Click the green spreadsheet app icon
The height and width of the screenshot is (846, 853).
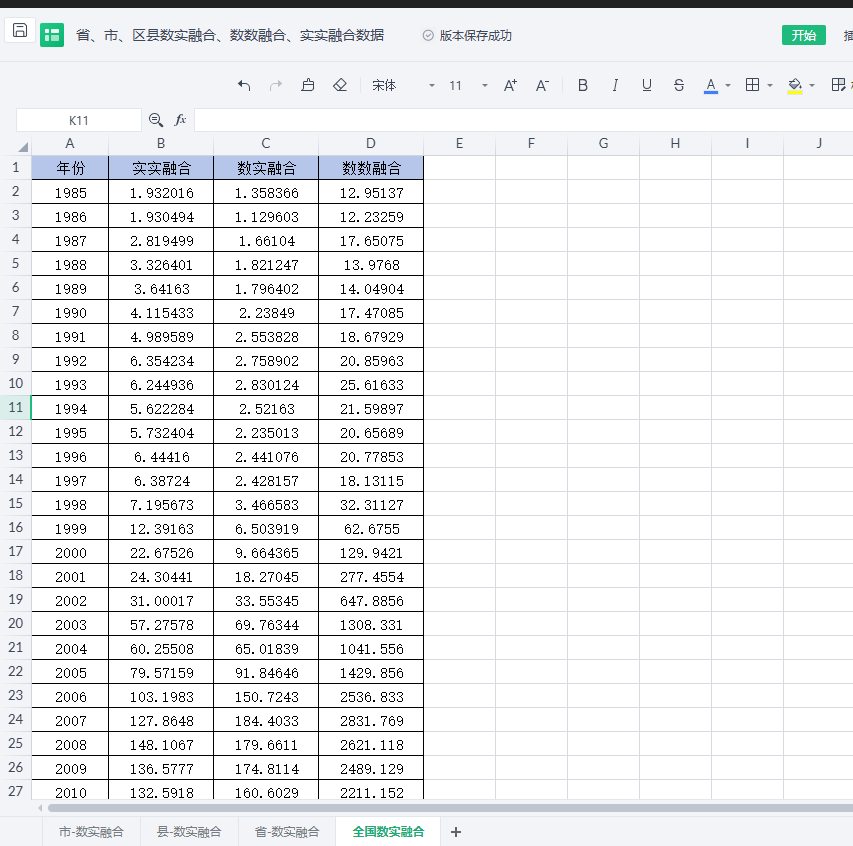pos(52,35)
